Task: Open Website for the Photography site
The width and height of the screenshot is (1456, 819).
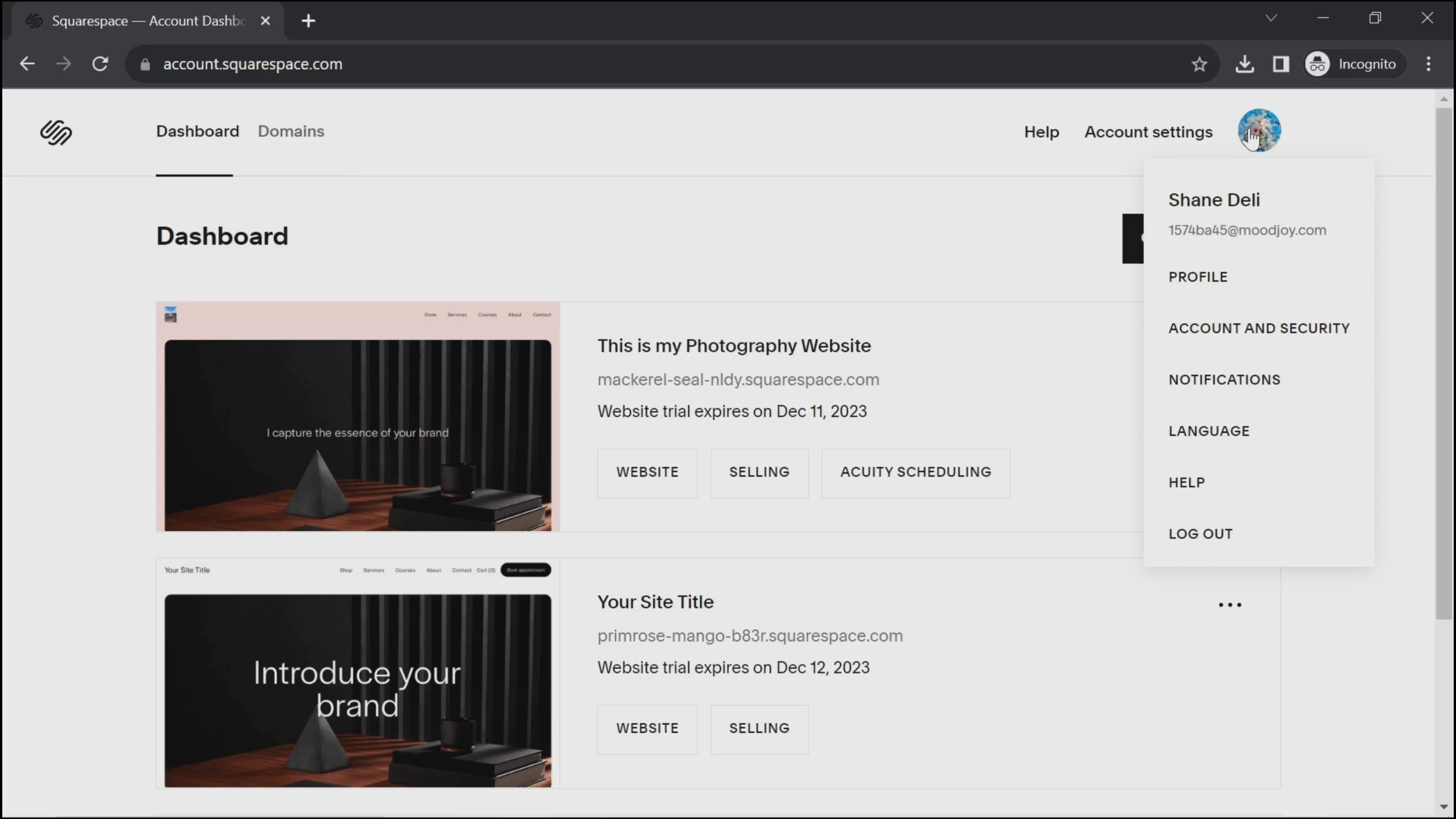Action: (646, 472)
